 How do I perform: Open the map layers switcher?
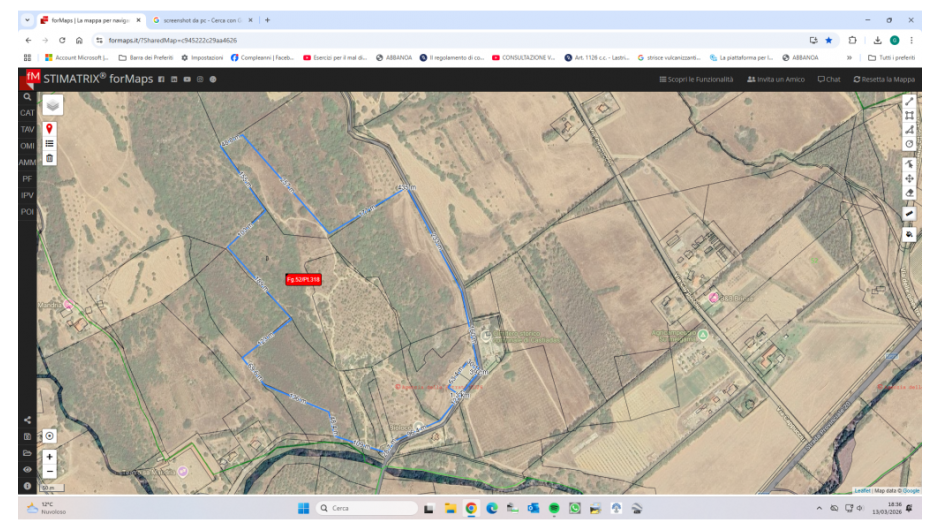(x=52, y=105)
